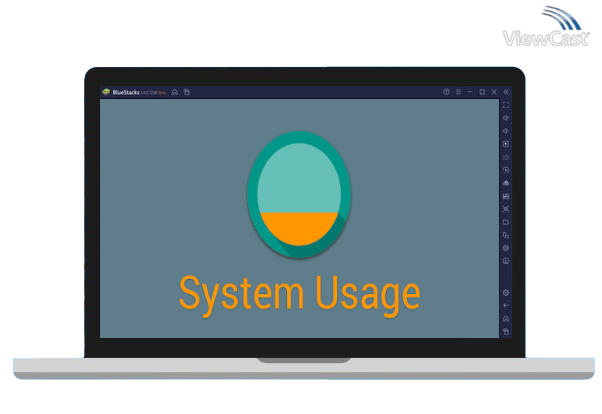
Task: Click the BlueStacks logo icon
Action: coord(106,92)
